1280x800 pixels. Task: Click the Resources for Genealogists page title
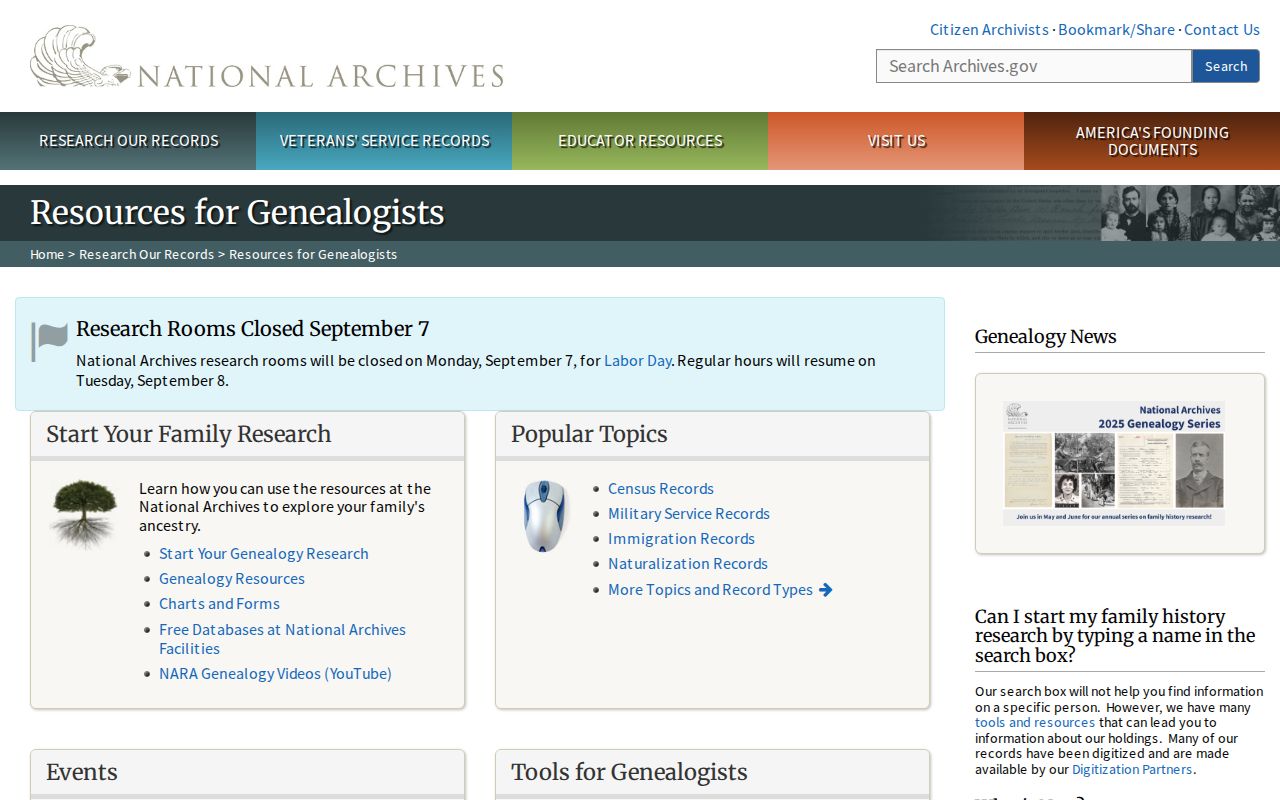coord(237,213)
